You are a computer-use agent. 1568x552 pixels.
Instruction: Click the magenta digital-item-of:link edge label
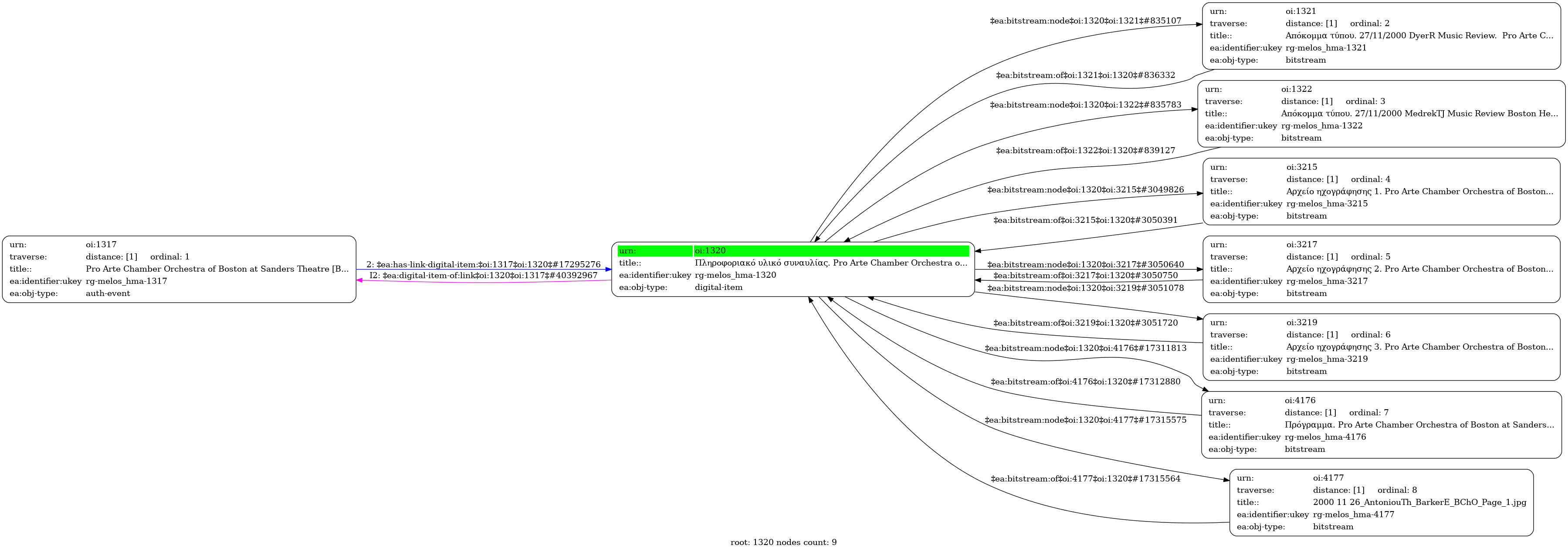click(x=483, y=276)
